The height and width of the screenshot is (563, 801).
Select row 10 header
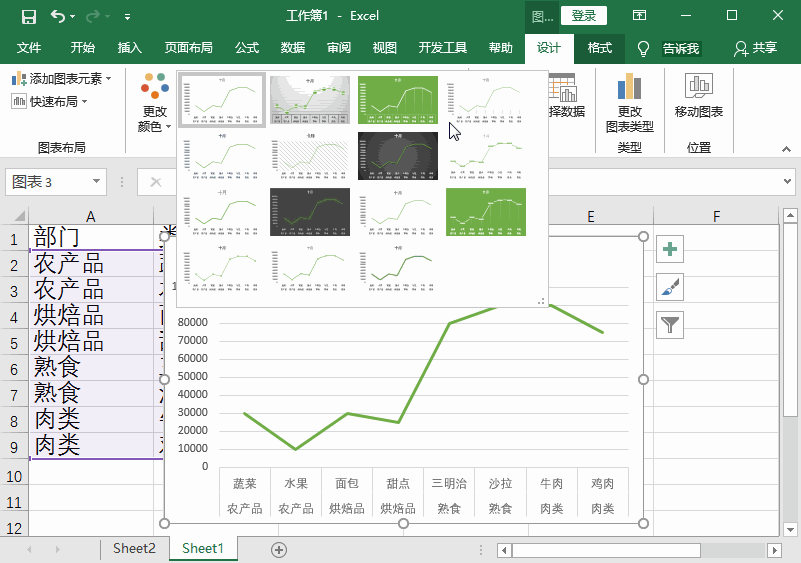coord(14,477)
